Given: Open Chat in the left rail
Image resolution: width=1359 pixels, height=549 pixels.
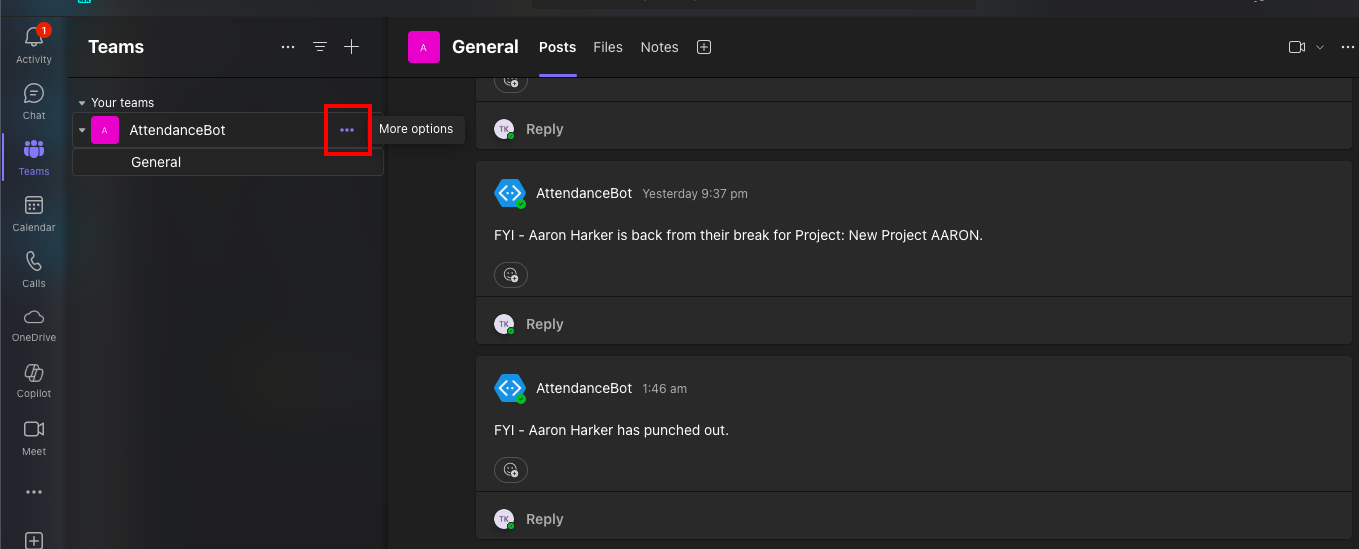Looking at the screenshot, I should pyautogui.click(x=34, y=101).
